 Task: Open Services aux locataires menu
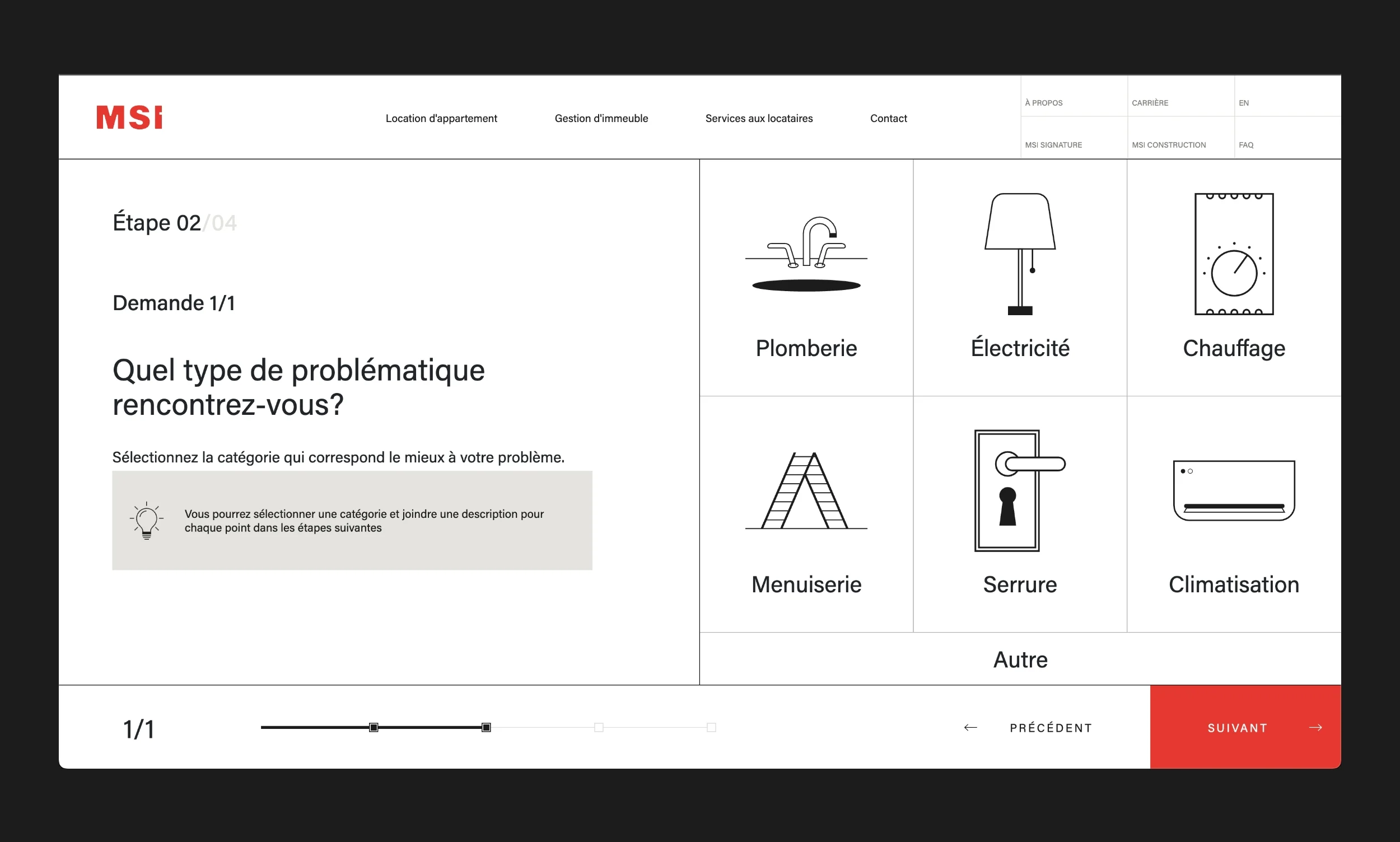(759, 118)
